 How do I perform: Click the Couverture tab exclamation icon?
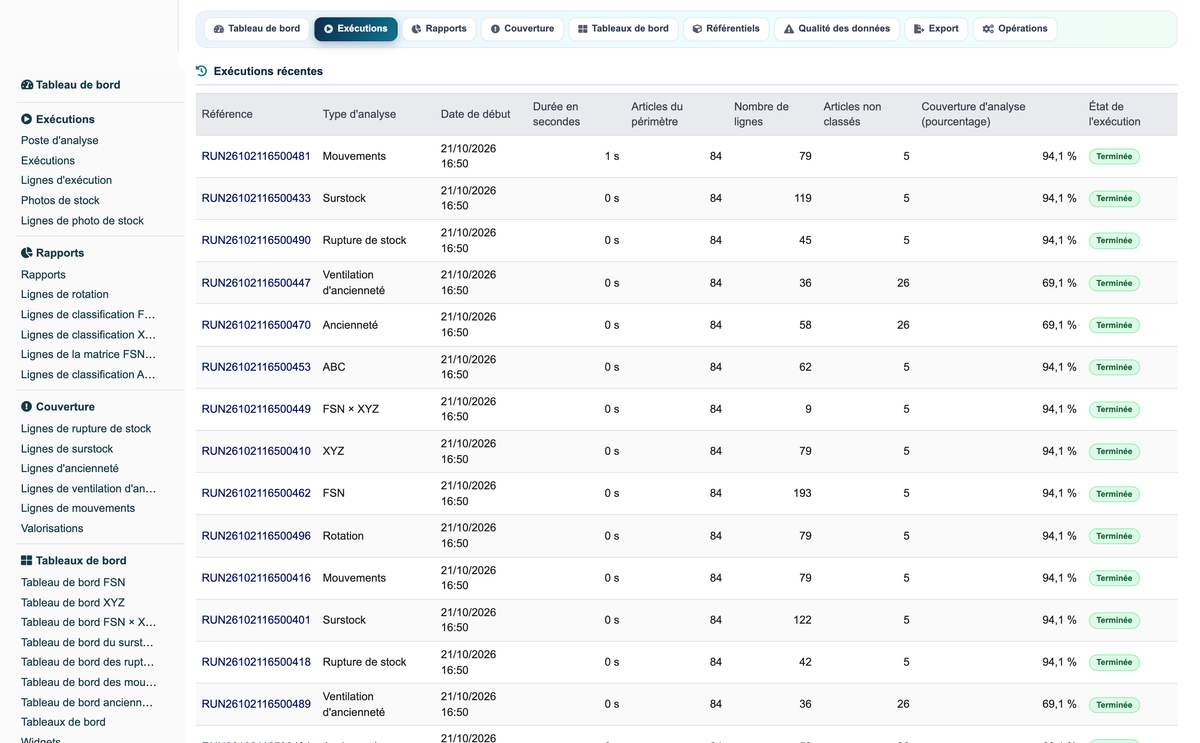495,29
